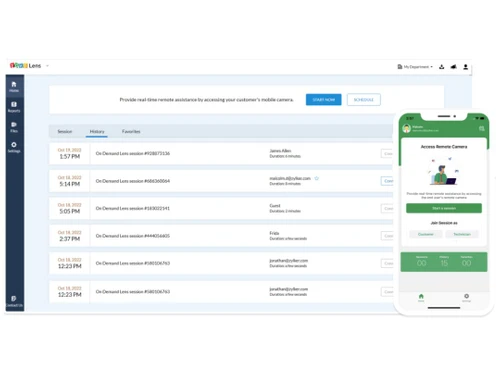
Task: Switch to the Session tab
Action: 65,131
